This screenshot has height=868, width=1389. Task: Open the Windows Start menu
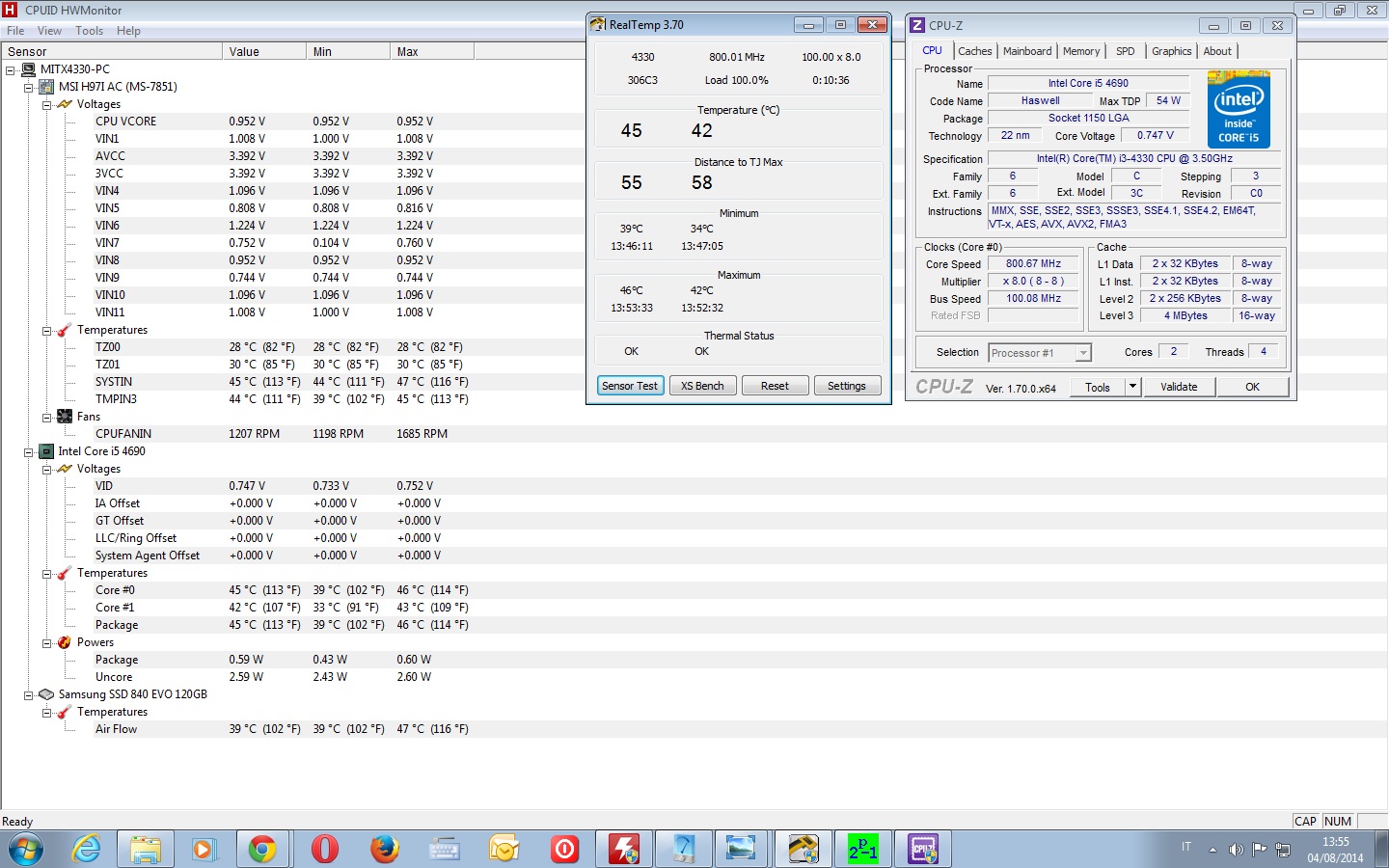coord(26,849)
